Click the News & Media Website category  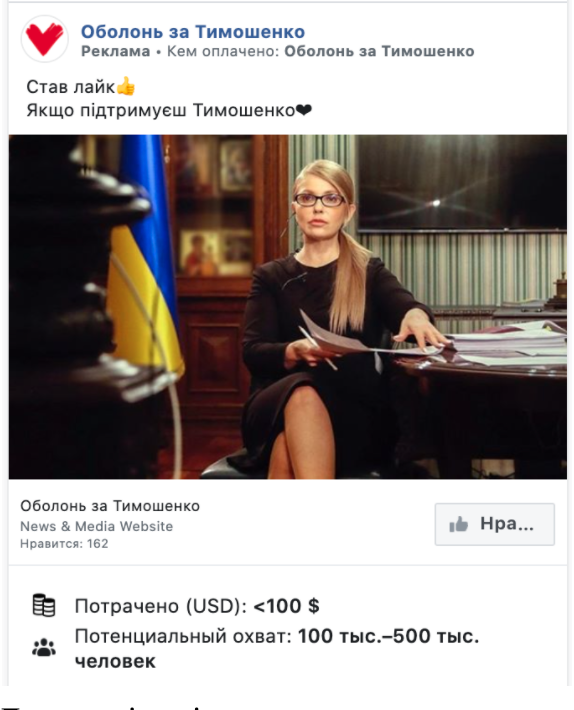(96, 526)
